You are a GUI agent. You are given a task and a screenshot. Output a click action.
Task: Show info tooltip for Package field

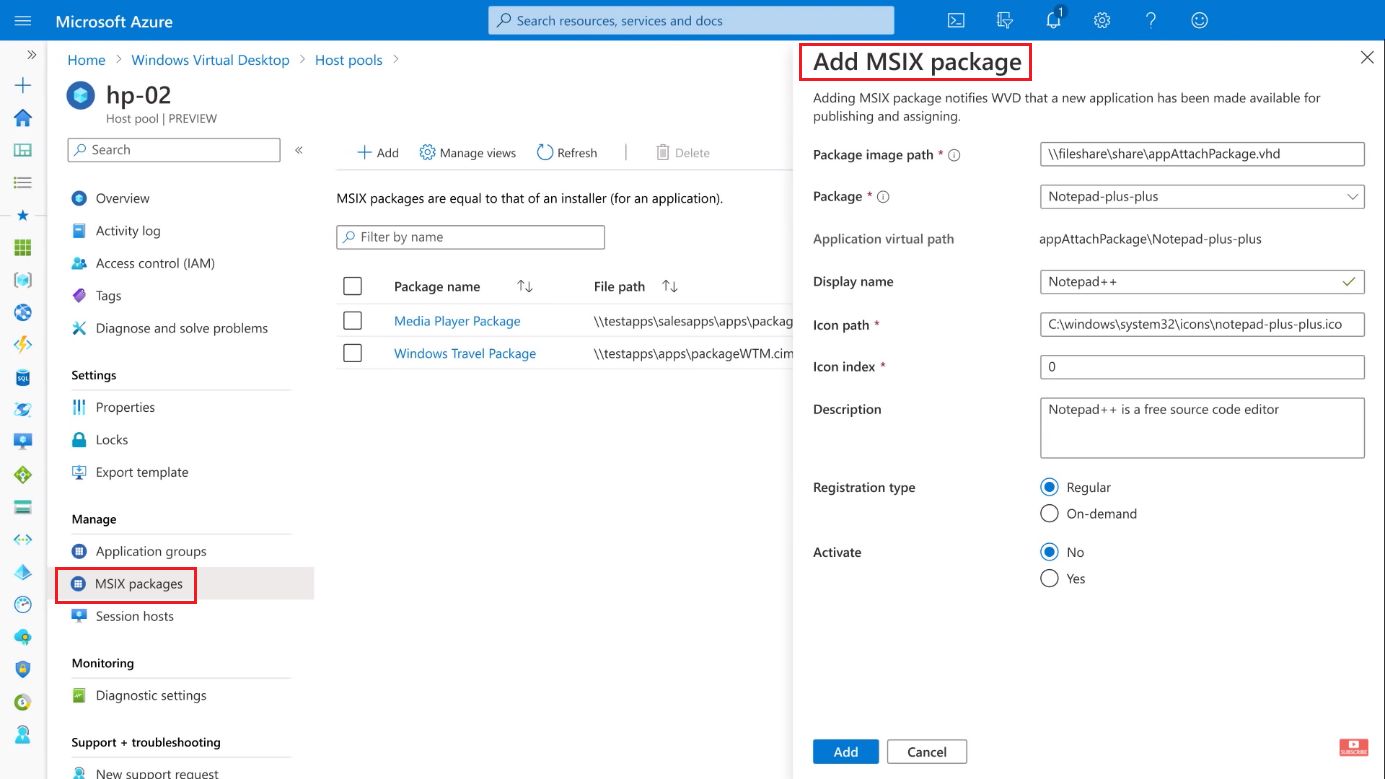coord(883,197)
